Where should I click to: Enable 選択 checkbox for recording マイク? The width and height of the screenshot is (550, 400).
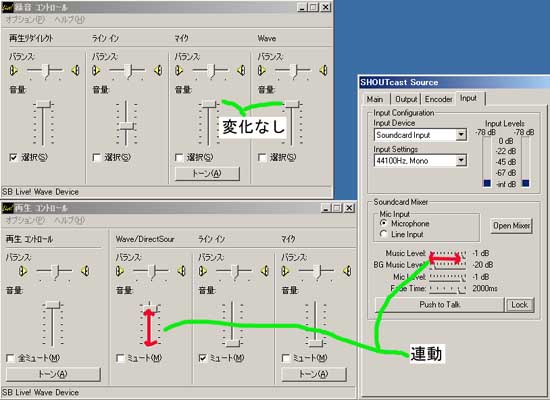coord(179,158)
